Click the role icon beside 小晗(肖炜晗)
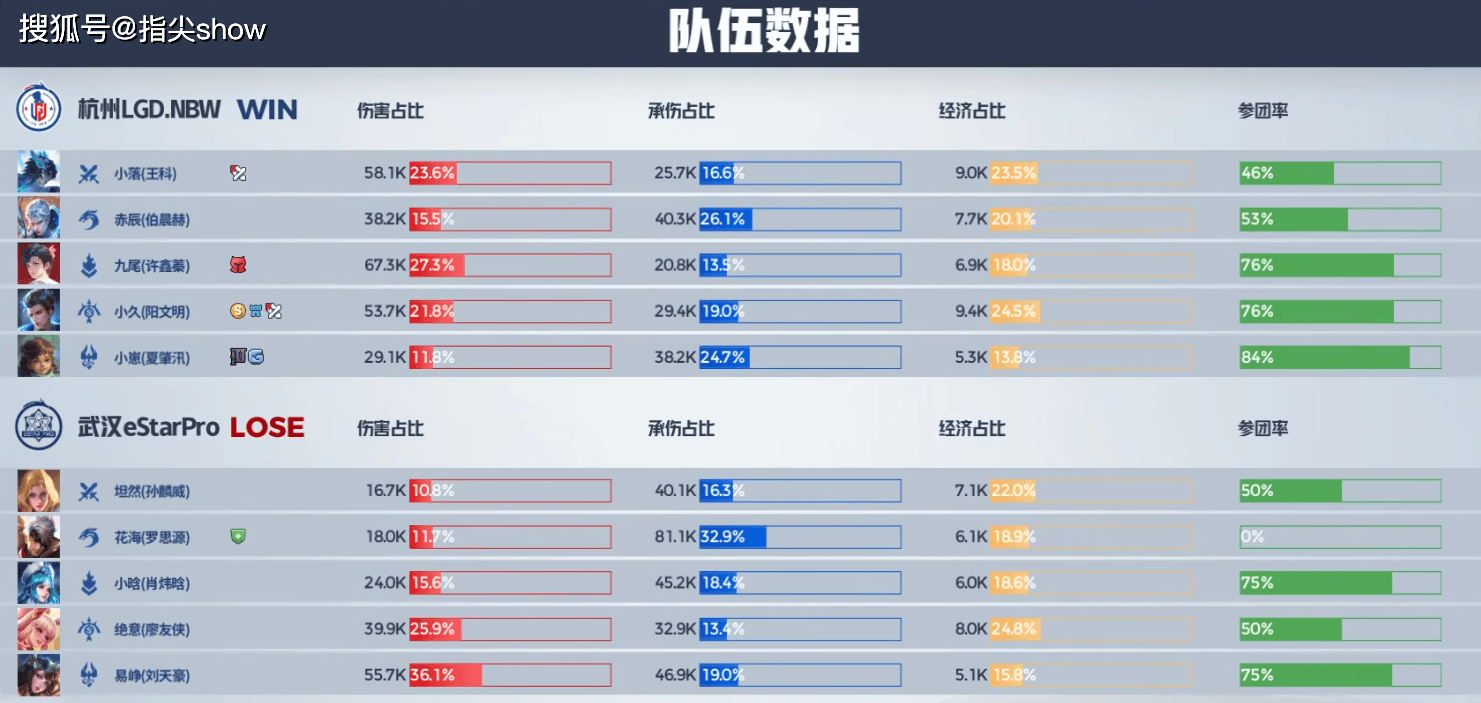The width and height of the screenshot is (1481, 703). pos(89,583)
